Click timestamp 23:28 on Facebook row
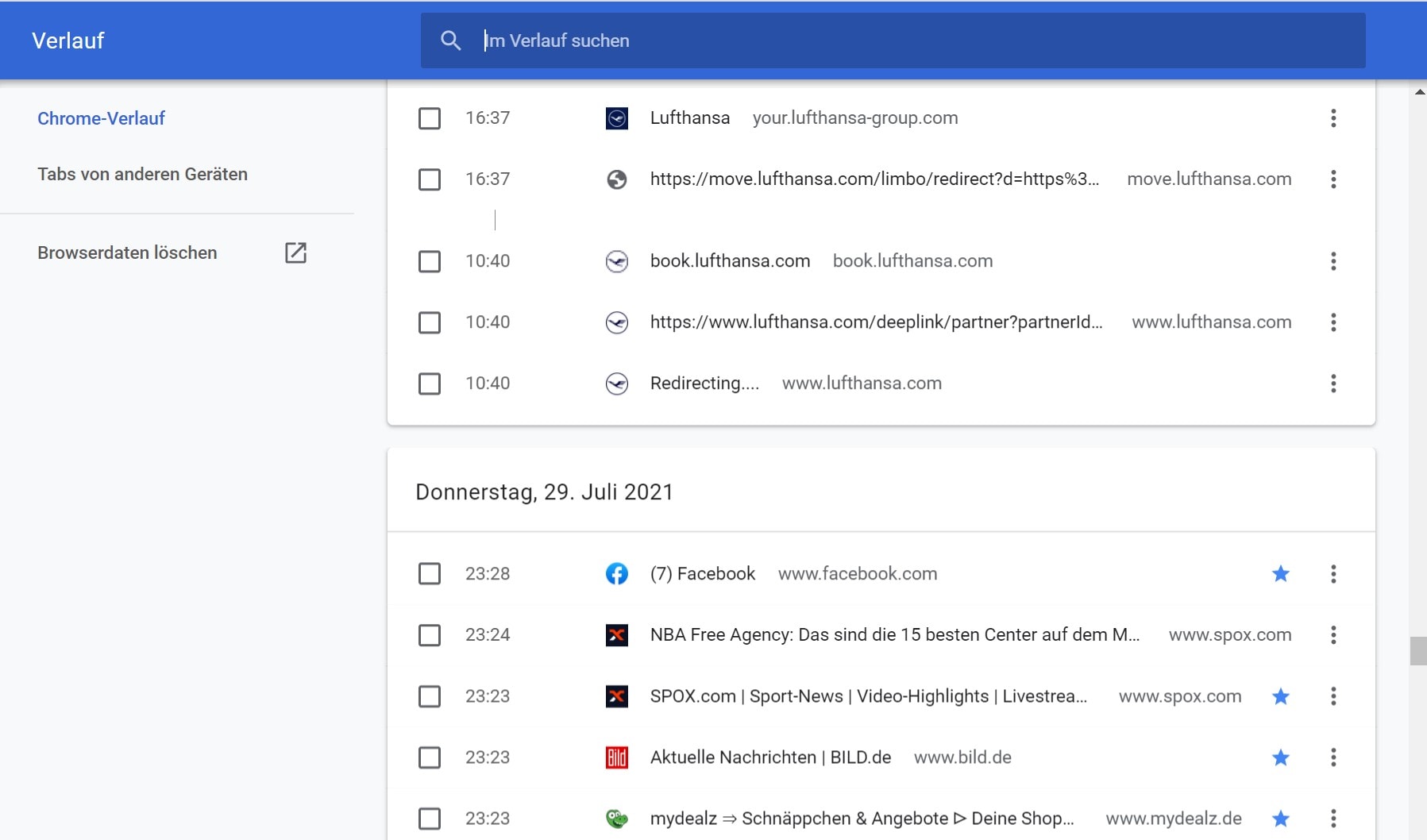Screen dimensions: 1427x840 tap(488, 573)
